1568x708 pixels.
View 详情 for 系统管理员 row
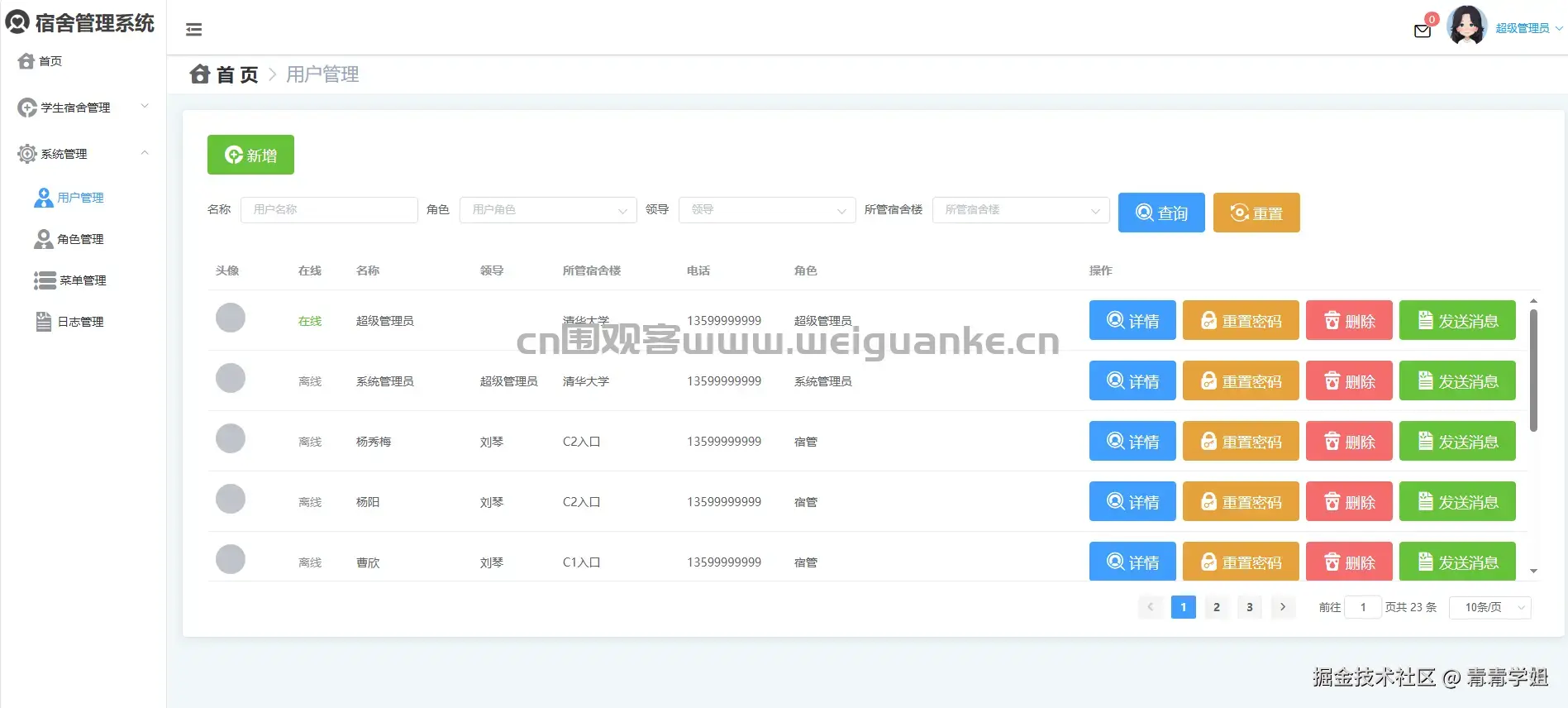[1132, 380]
